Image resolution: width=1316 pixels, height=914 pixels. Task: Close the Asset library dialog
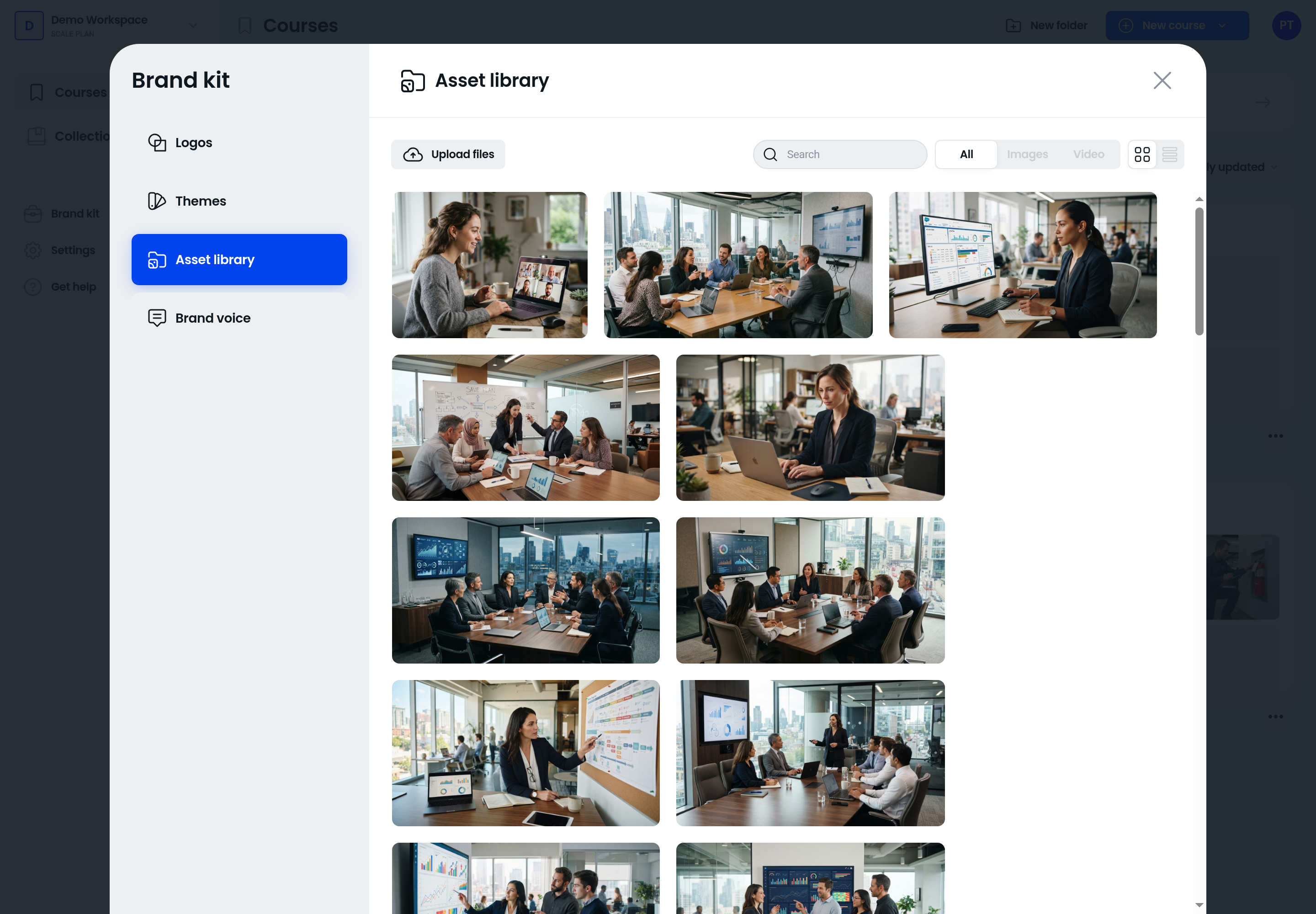[x=1162, y=80]
